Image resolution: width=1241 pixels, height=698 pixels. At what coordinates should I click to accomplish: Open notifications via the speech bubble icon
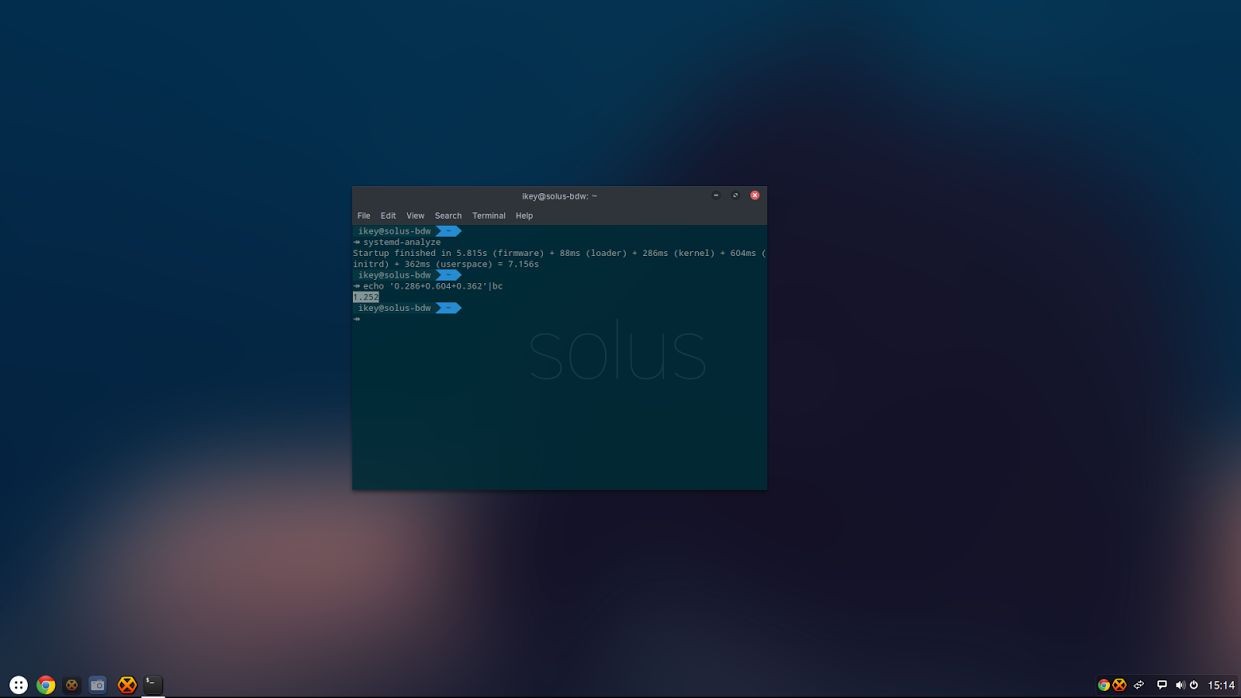point(1161,684)
